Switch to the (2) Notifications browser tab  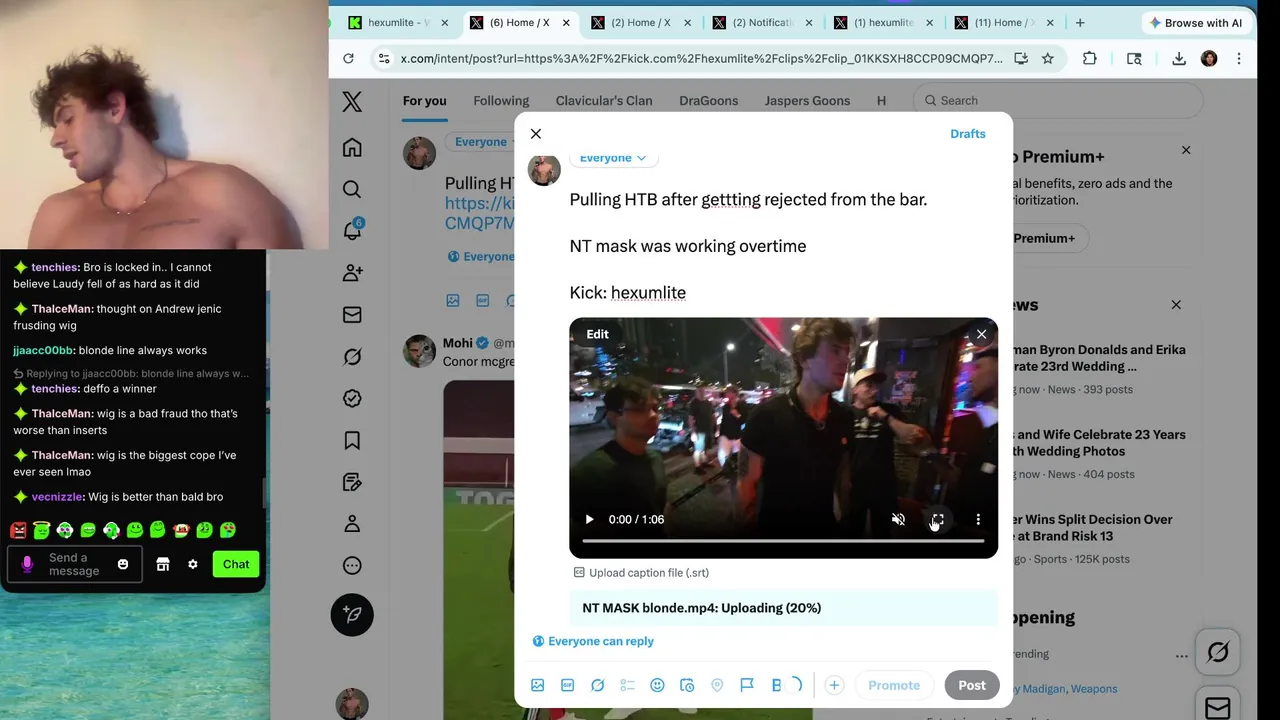click(764, 22)
